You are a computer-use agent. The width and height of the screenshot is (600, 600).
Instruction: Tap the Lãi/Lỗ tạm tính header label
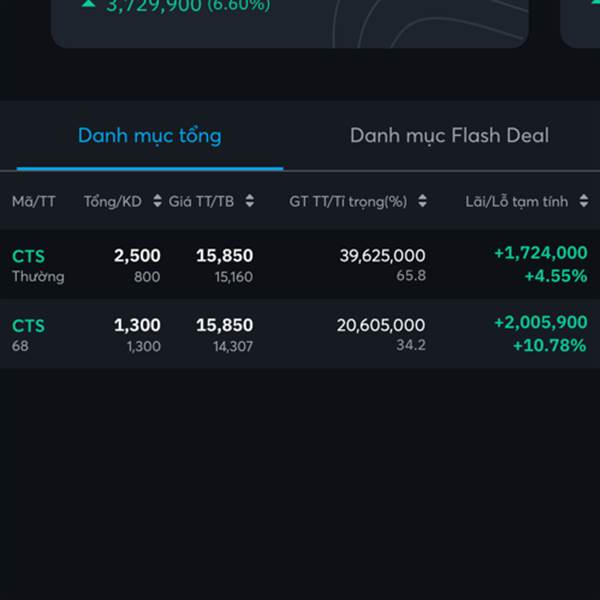[516, 201]
